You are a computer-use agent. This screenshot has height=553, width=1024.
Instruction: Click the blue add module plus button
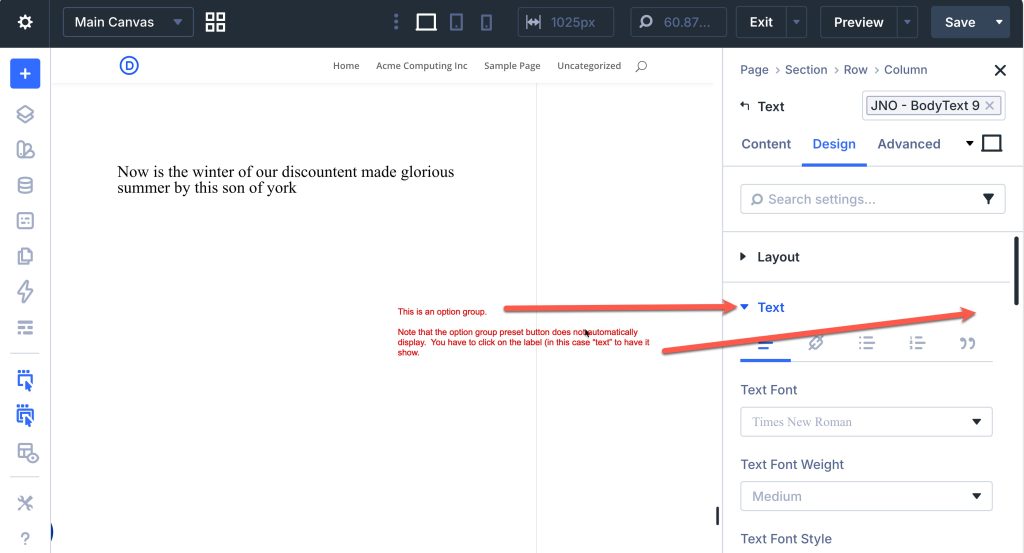point(25,74)
